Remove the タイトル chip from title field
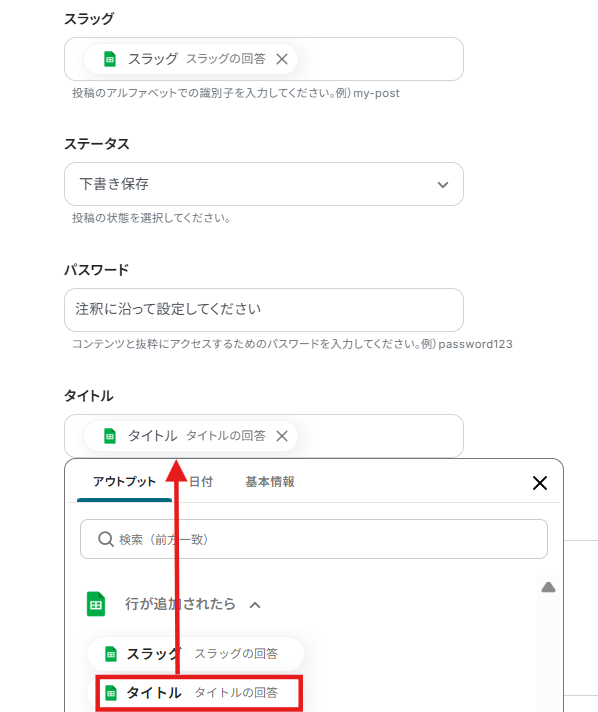Viewport: 598px width, 712px height. (282, 436)
